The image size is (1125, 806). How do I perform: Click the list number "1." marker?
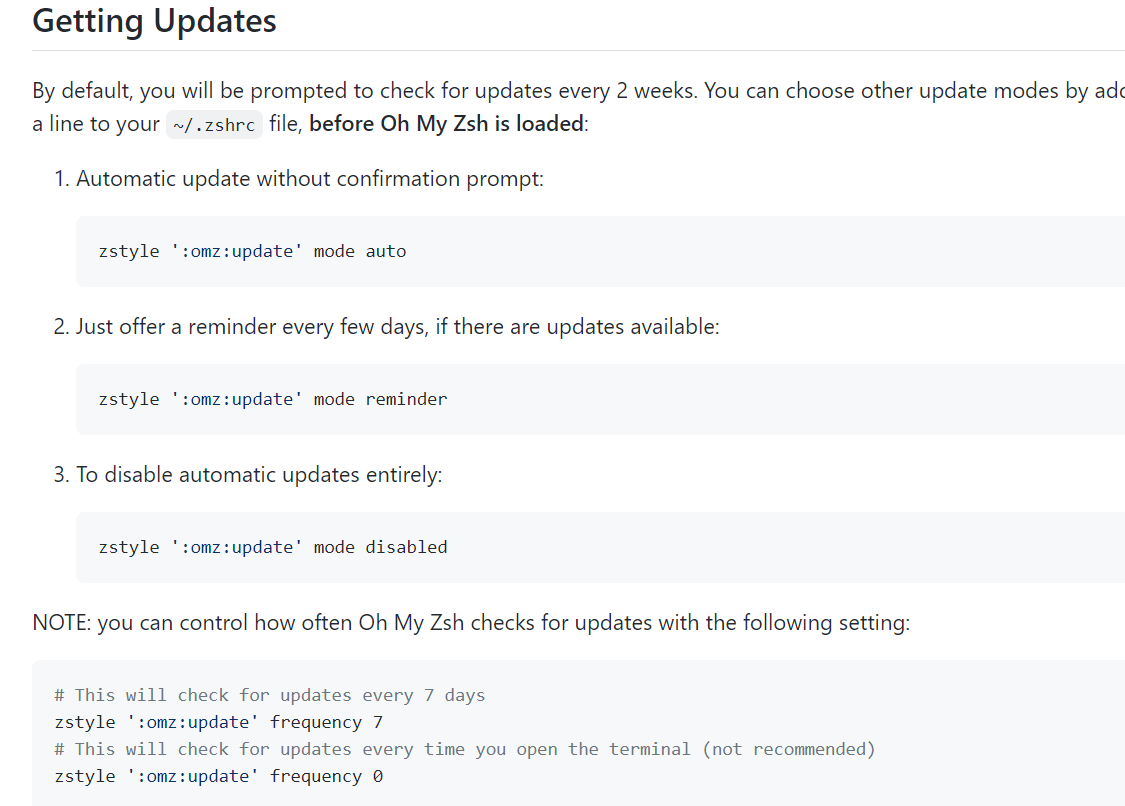coord(61,179)
